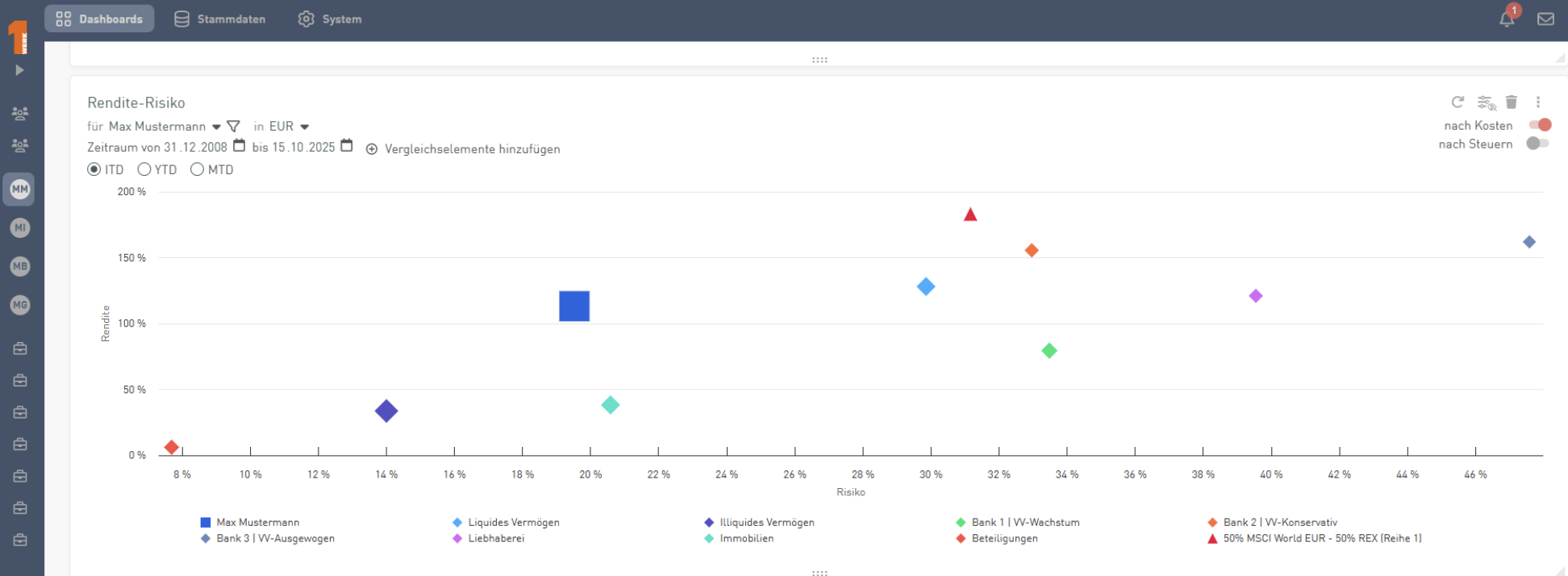
Task: Click Vergleichselemente hinzufügen
Action: coord(463,149)
